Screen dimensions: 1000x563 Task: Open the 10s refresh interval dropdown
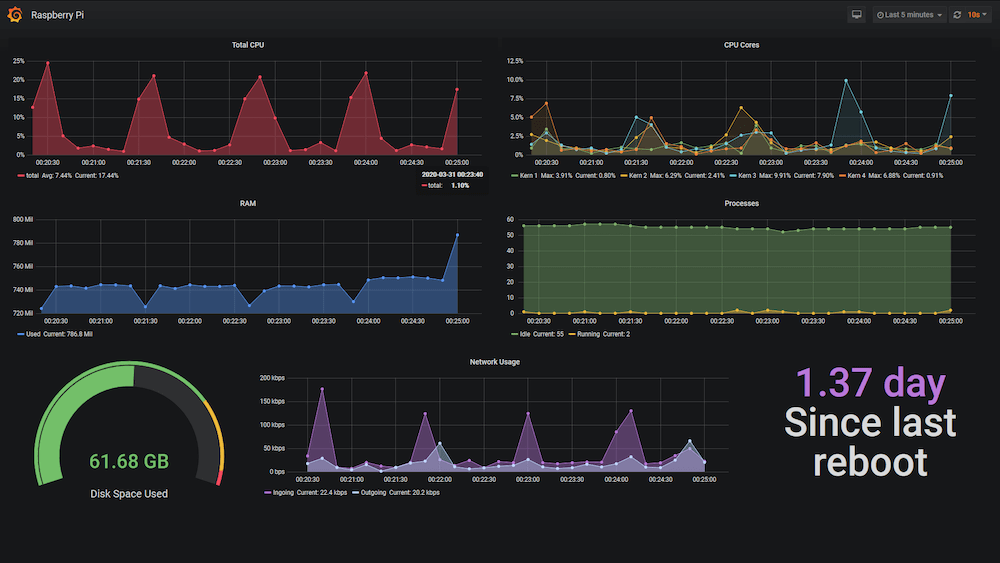point(976,15)
